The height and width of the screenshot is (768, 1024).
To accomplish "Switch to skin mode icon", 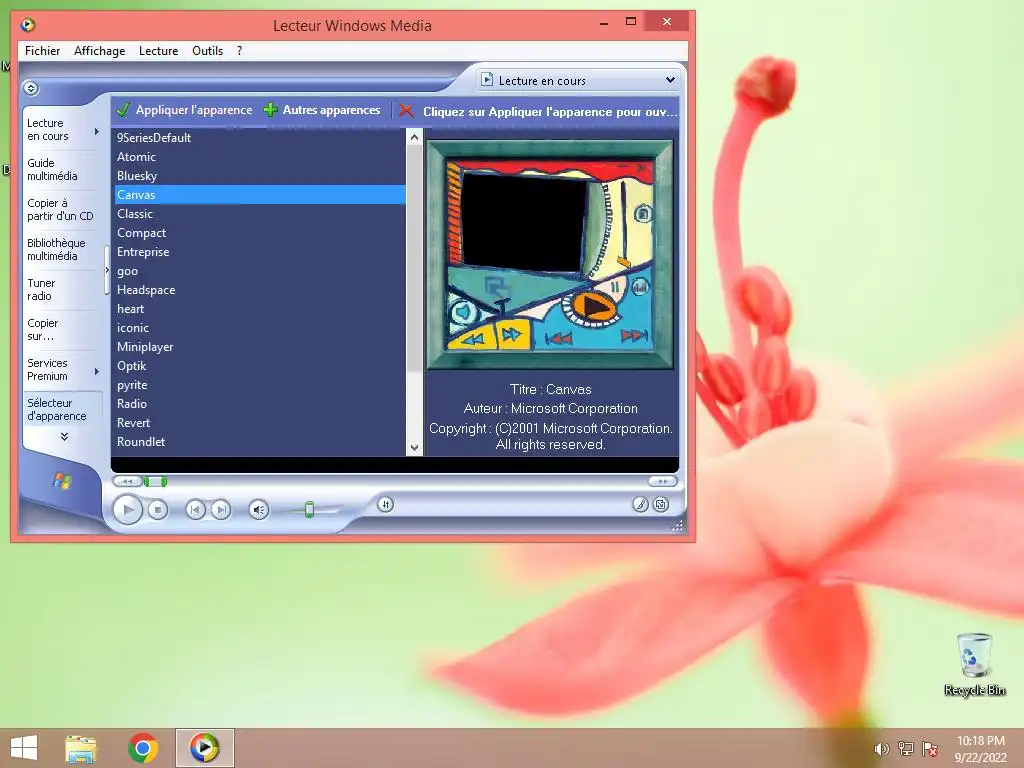I will pyautogui.click(x=661, y=504).
